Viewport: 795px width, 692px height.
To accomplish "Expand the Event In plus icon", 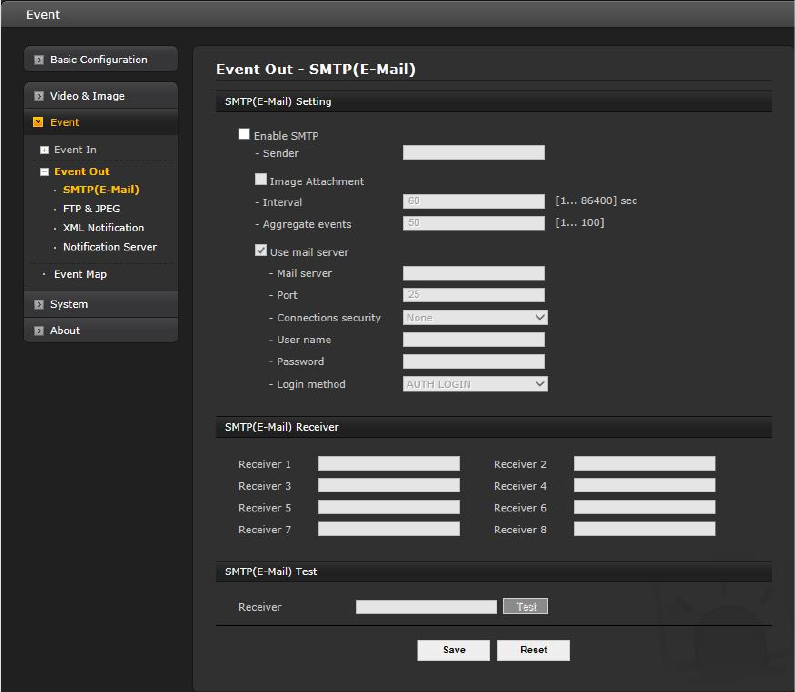I will [x=44, y=150].
